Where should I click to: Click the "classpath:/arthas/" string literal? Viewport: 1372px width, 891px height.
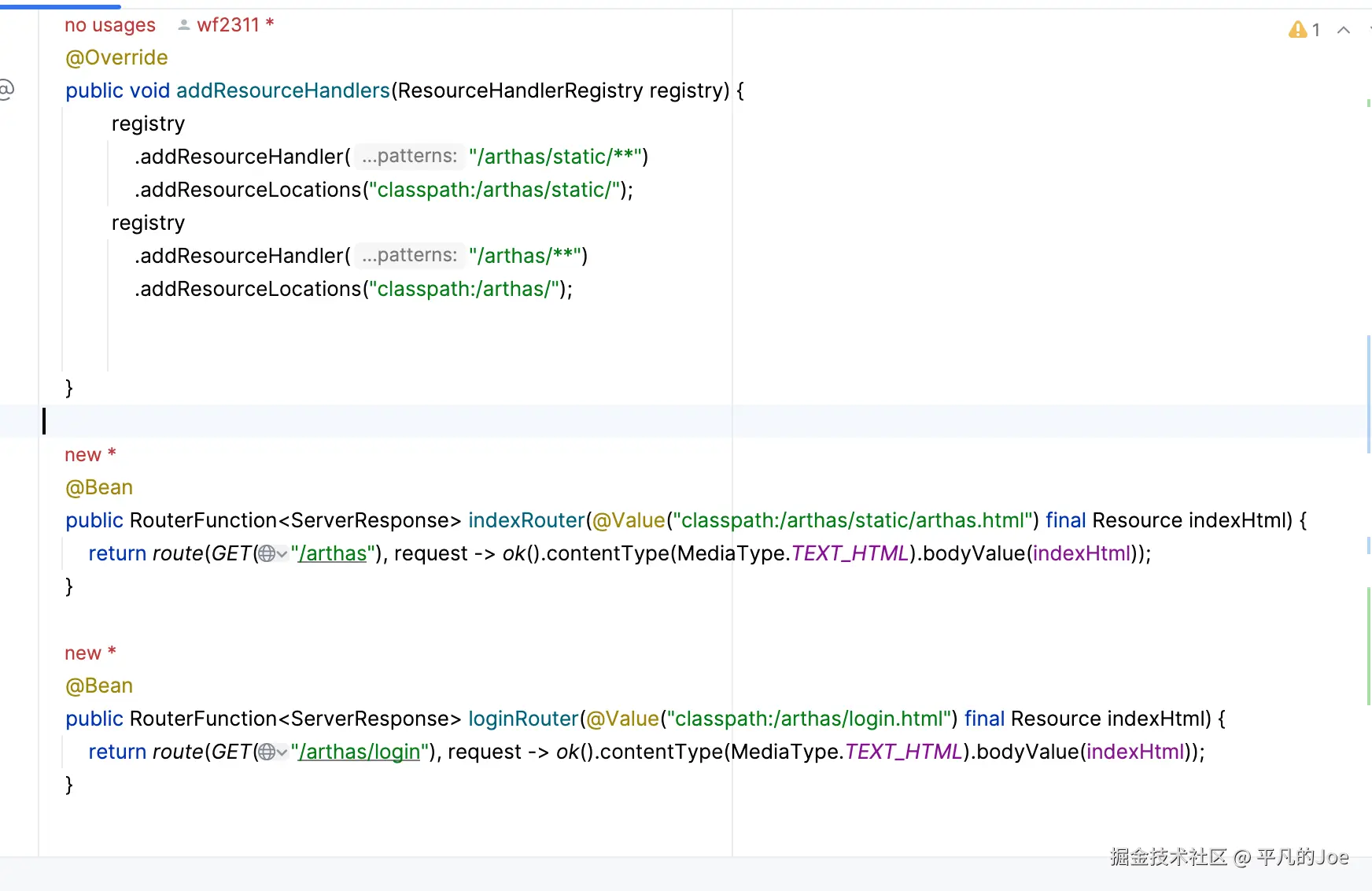[464, 289]
